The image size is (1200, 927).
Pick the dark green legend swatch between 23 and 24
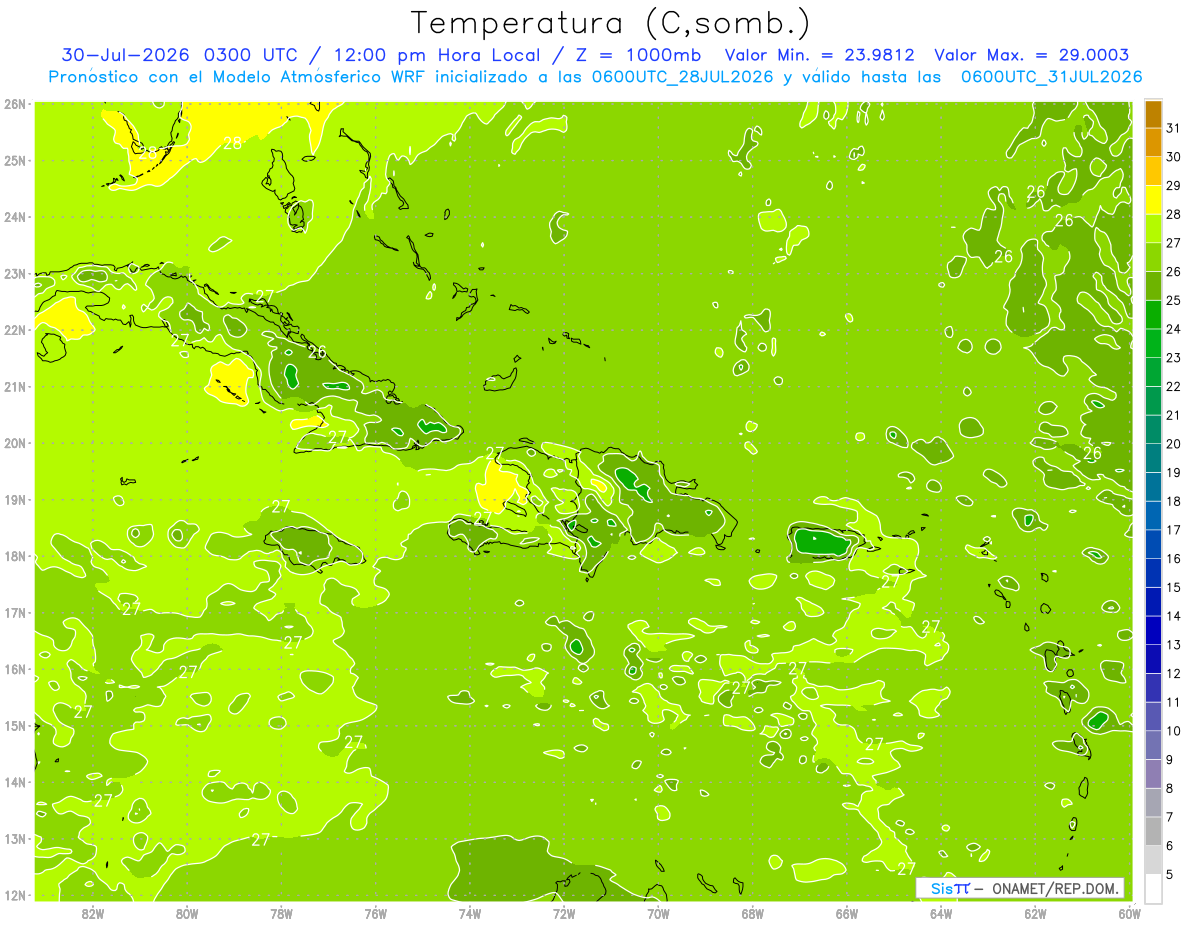[x=1153, y=343]
